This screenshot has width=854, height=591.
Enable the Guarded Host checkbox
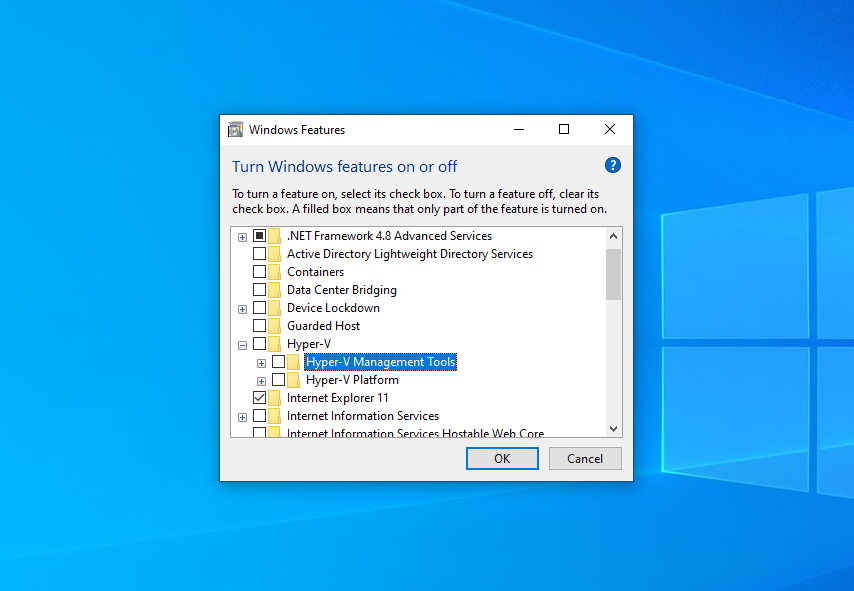pos(259,326)
